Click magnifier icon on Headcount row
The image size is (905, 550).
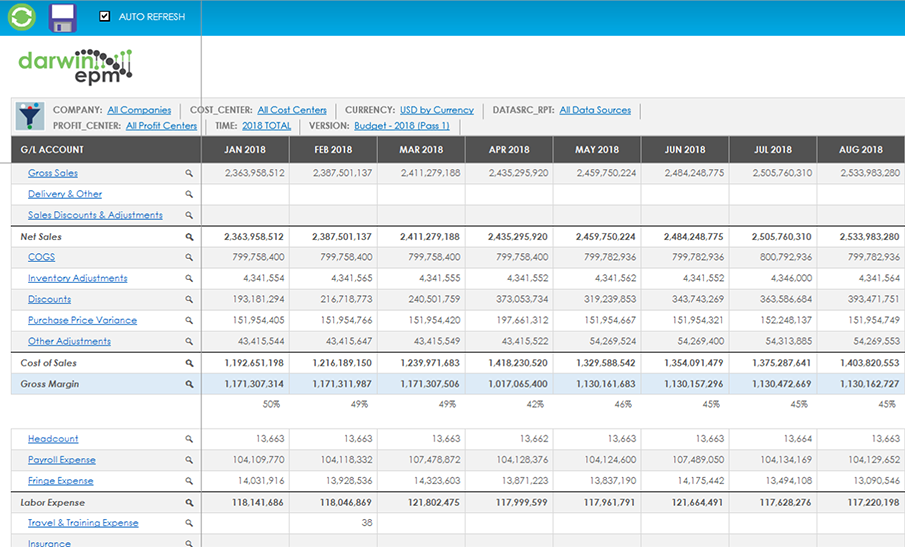[189, 439]
